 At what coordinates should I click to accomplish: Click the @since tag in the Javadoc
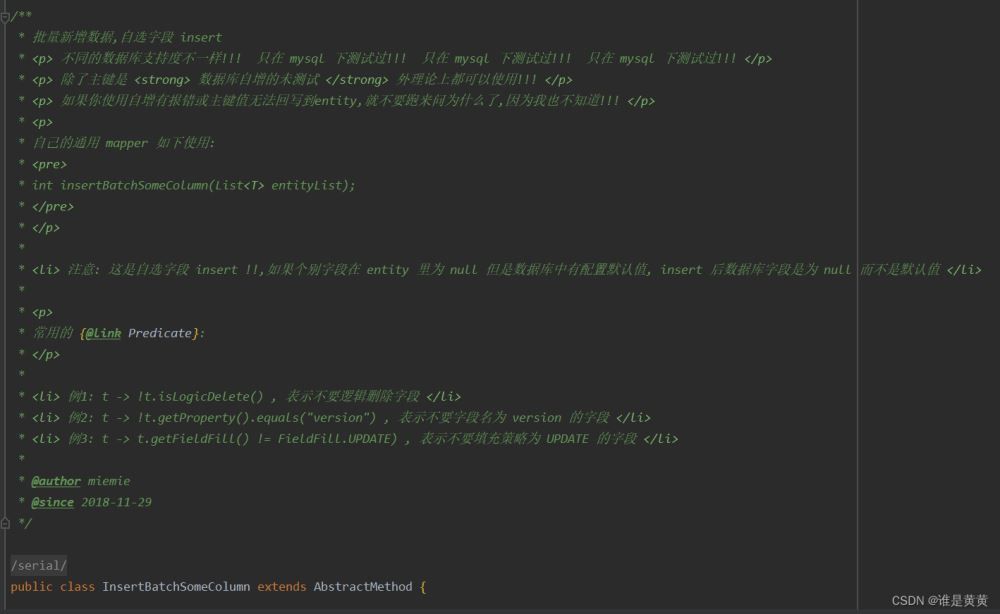[x=52, y=502]
